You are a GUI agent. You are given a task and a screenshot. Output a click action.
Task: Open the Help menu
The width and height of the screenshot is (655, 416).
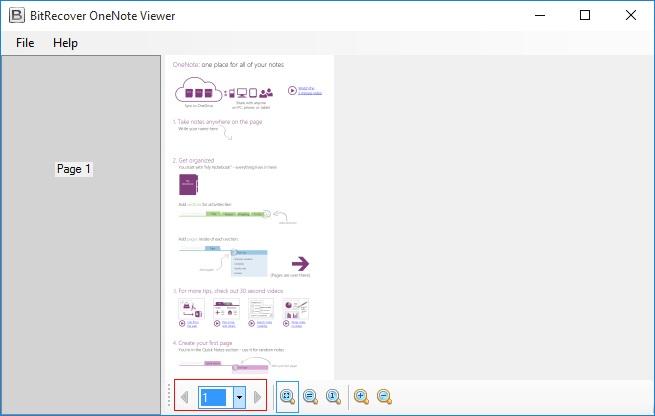pos(65,43)
